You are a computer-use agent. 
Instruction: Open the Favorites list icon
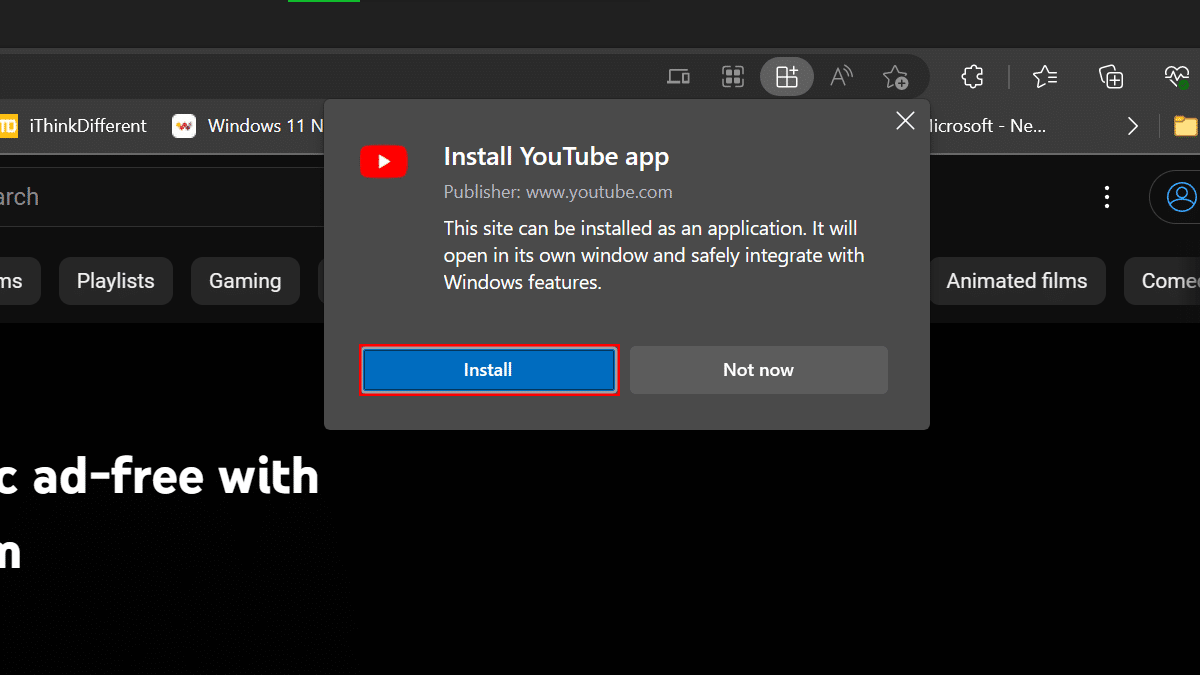pyautogui.click(x=1044, y=77)
